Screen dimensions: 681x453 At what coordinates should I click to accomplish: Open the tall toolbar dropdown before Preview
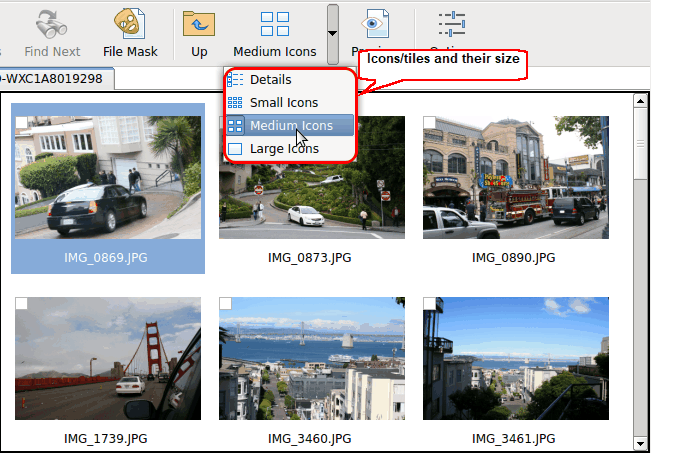[x=333, y=32]
